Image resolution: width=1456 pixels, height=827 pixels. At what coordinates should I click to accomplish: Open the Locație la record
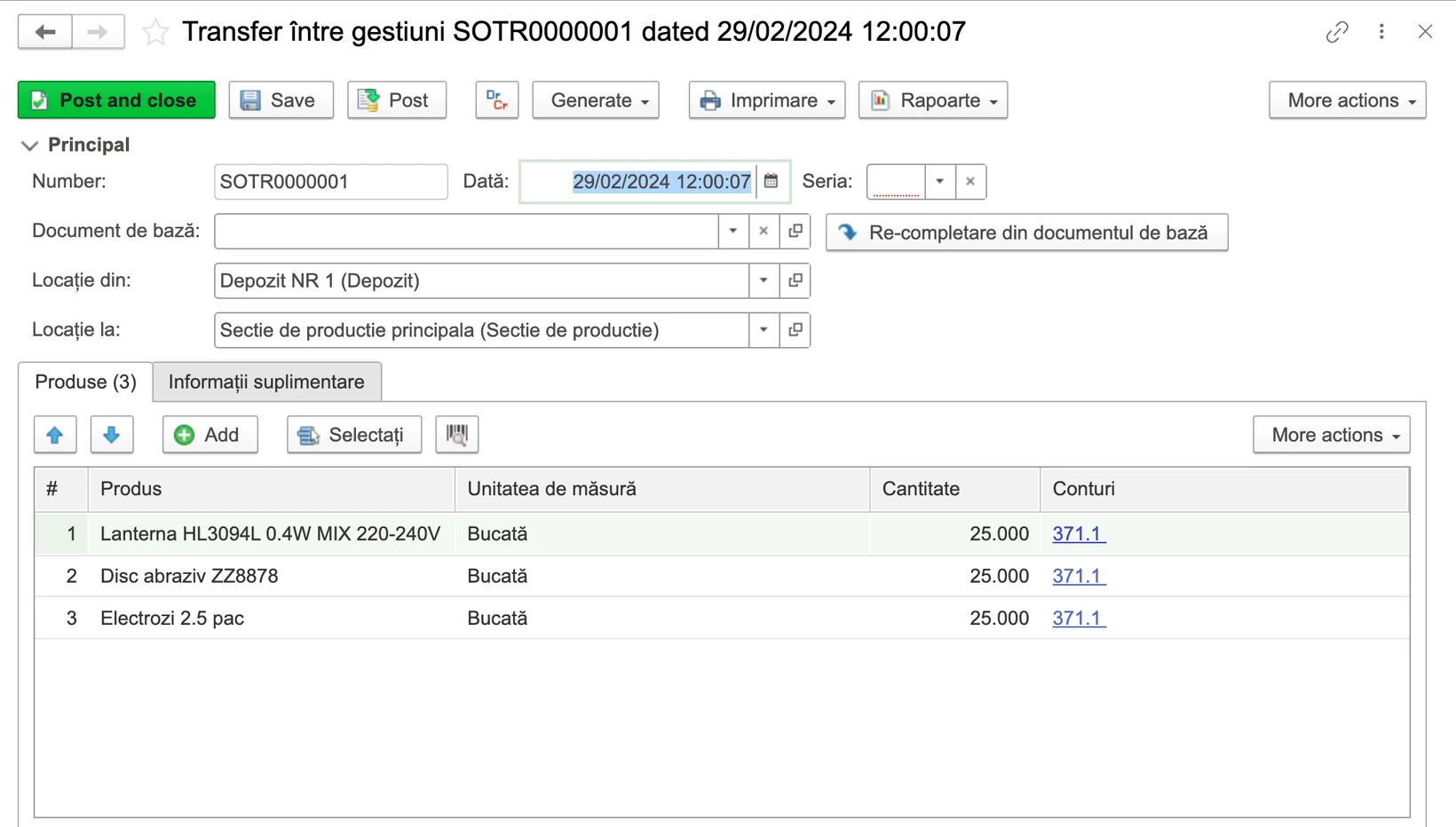795,330
